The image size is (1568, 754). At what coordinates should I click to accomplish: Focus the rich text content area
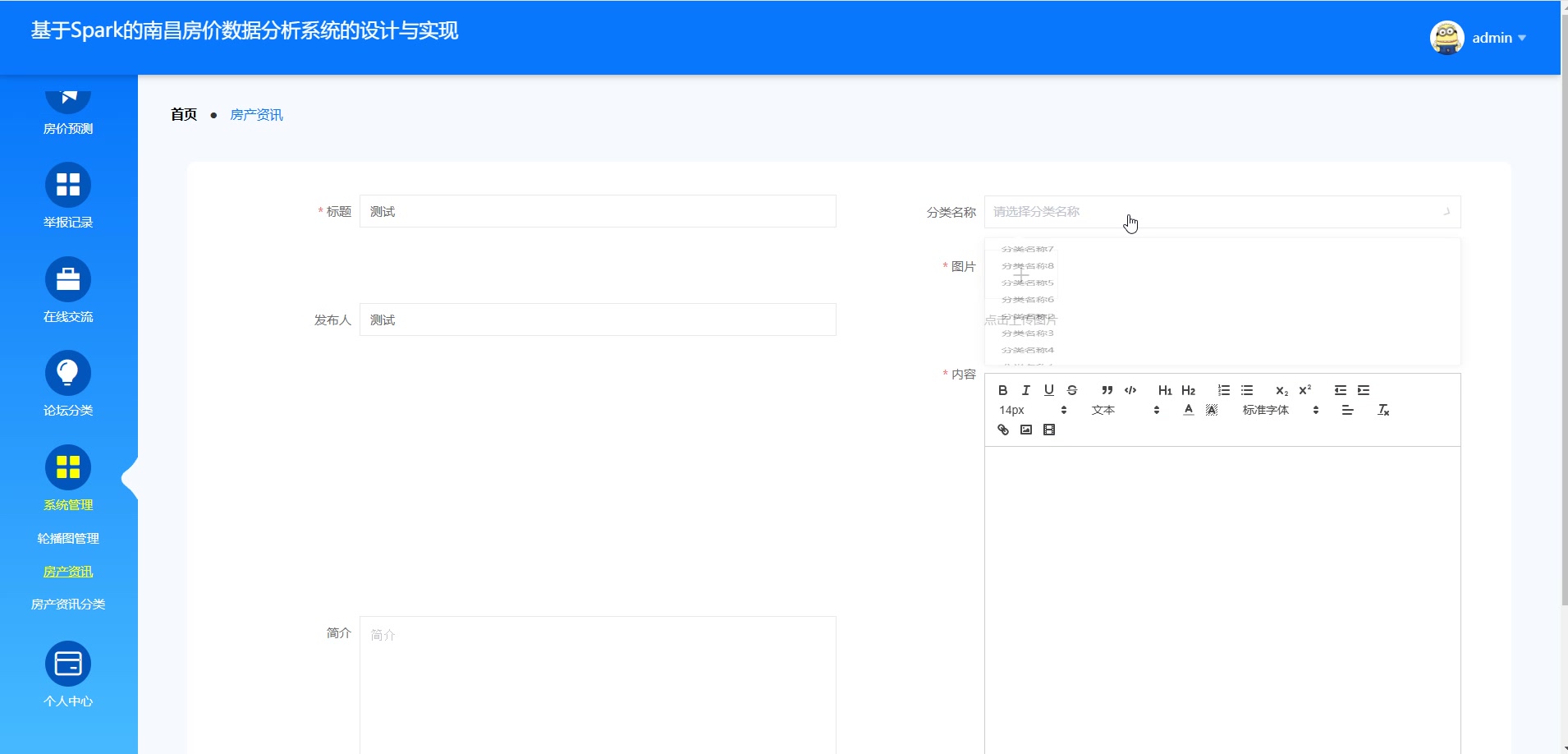(x=1222, y=600)
